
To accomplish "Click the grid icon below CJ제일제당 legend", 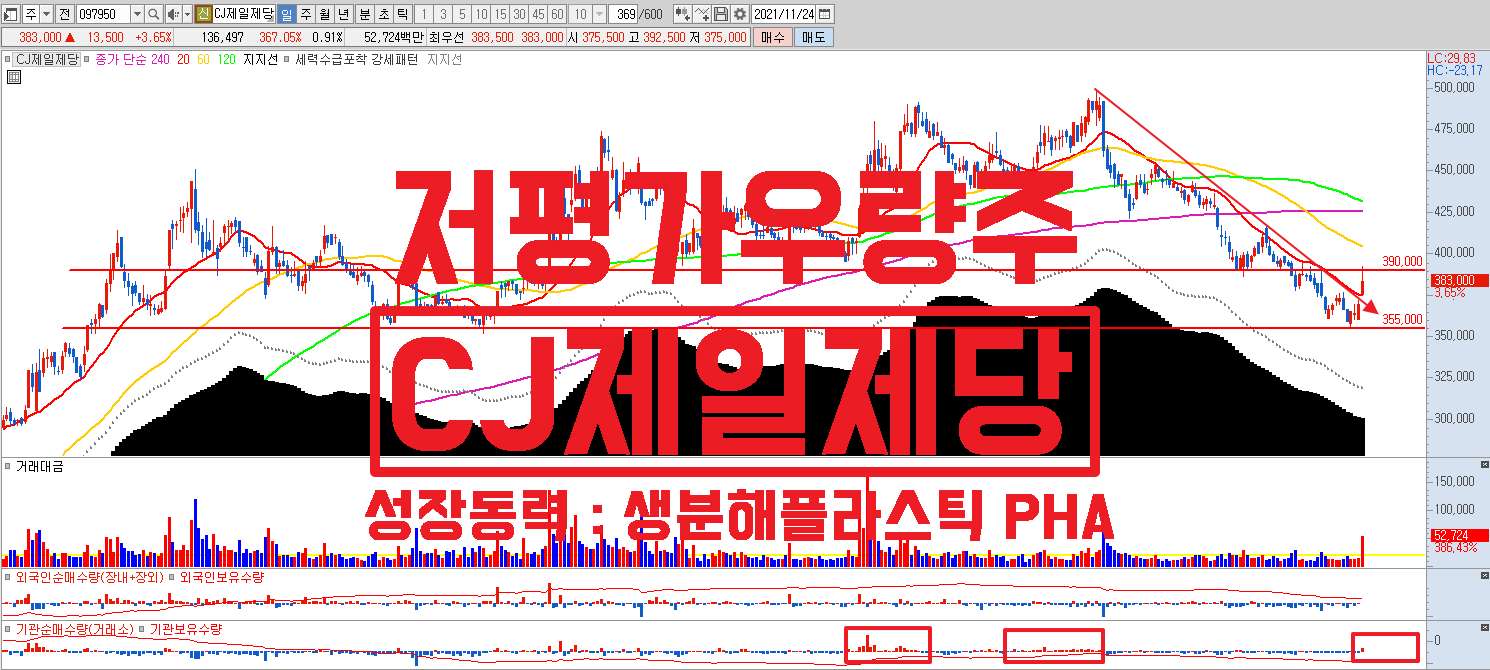I will coord(13,76).
